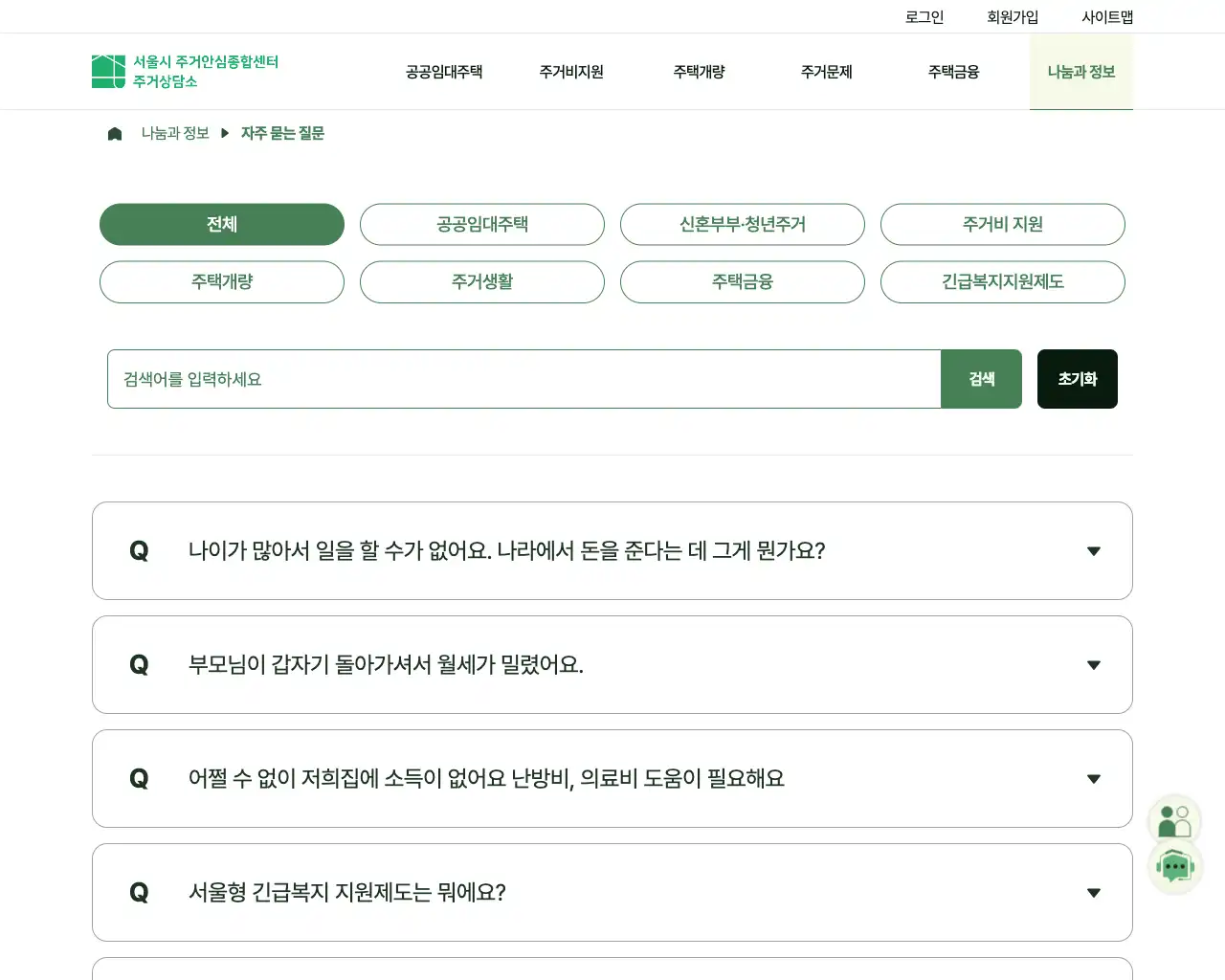This screenshot has height=980, width=1225.
Task: Focus the search keyword input field
Action: pyautogui.click(x=523, y=379)
